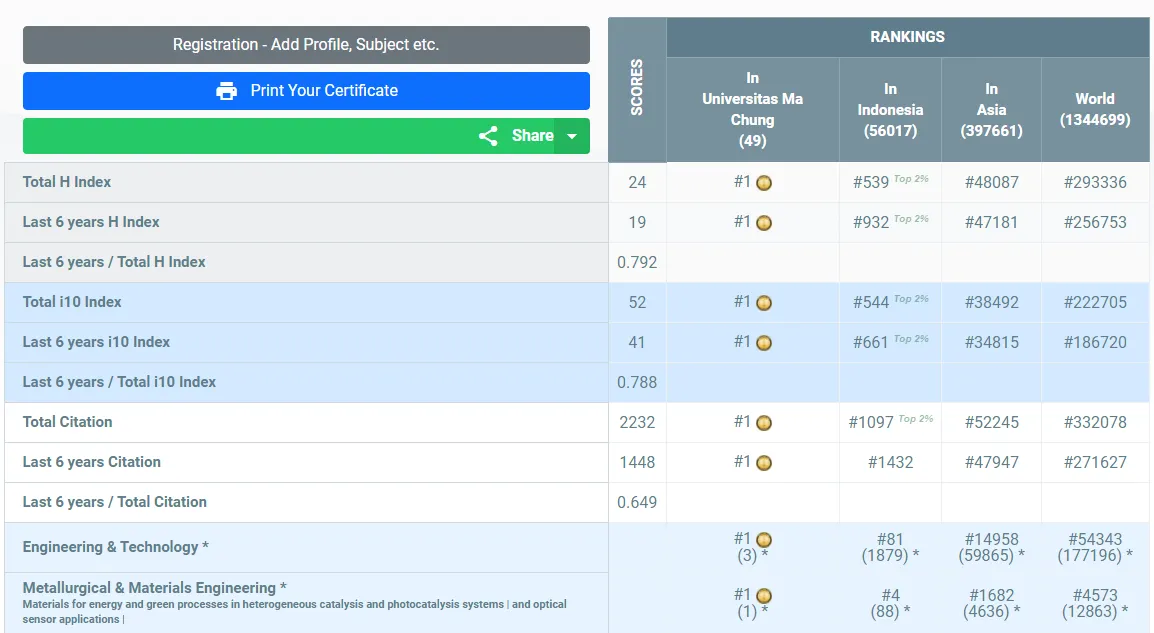Screen dimensions: 1154x633
Task: Click the printer icon on certificate button
Action: 227,91
